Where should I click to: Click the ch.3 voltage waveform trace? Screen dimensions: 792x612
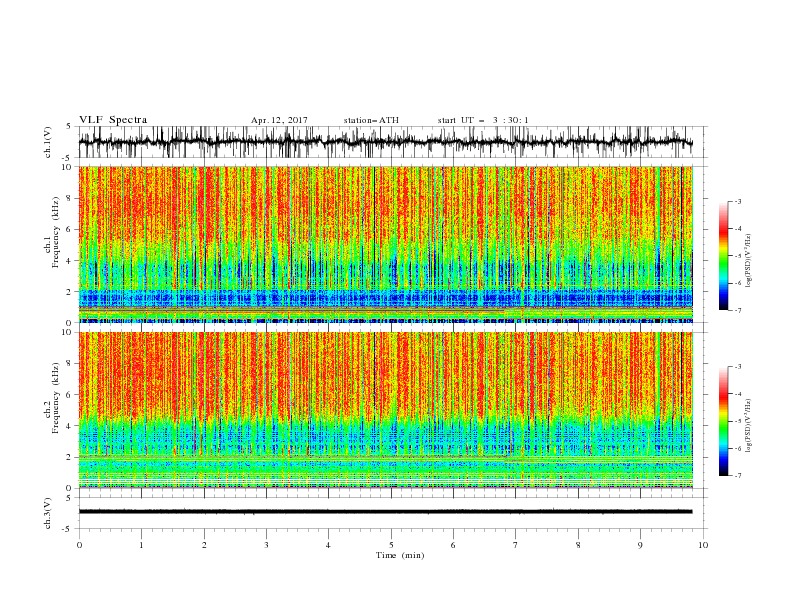click(385, 512)
